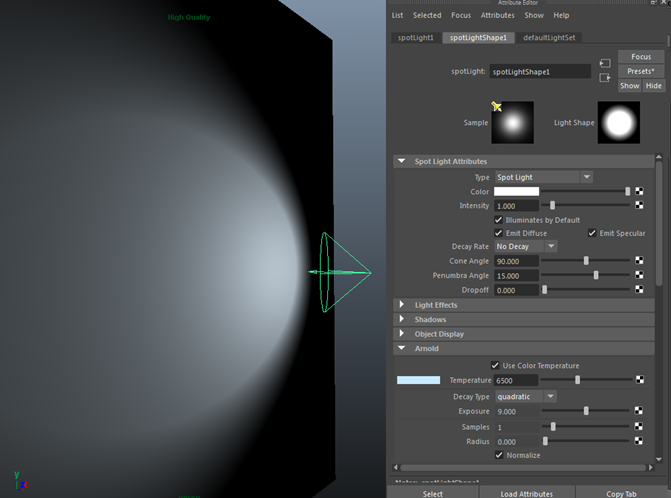Screen dimensions: 671x498
Task: Click the map button next to Samples
Action: tap(638, 426)
